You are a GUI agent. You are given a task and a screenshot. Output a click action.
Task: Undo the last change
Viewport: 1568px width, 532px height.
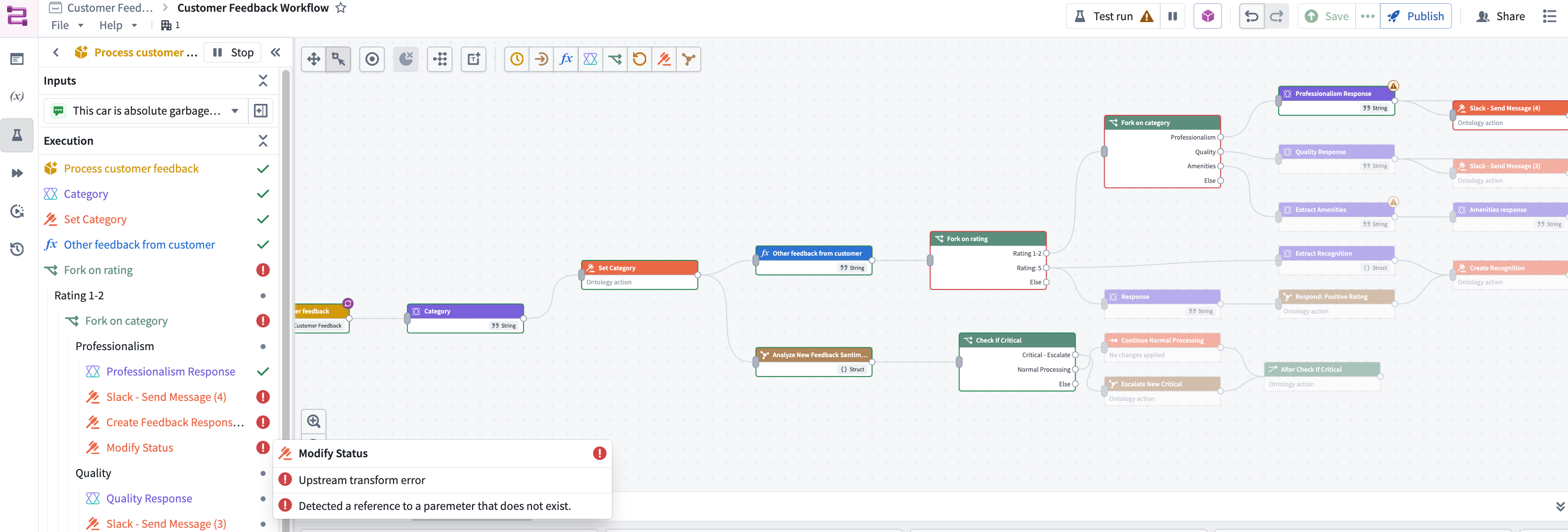point(1251,16)
